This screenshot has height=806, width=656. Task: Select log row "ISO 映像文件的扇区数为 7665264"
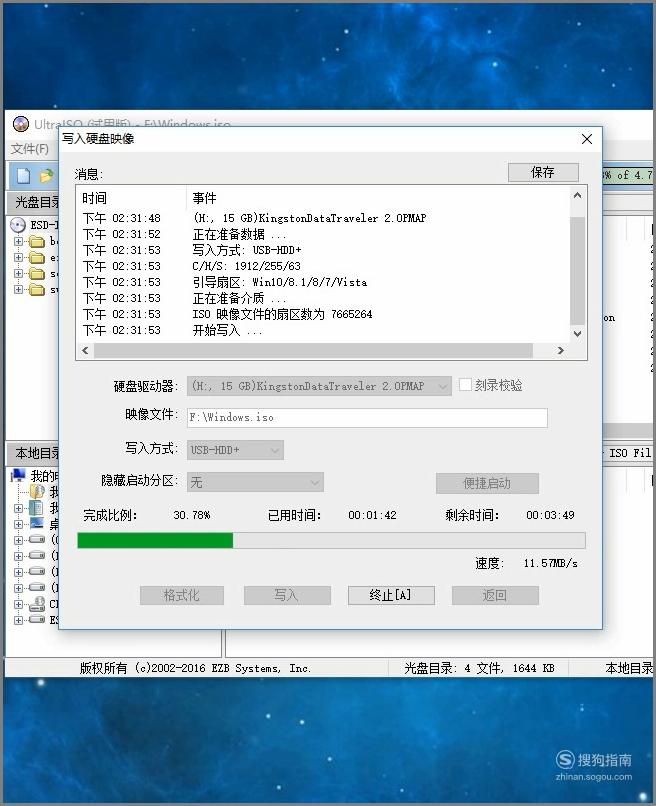323,314
